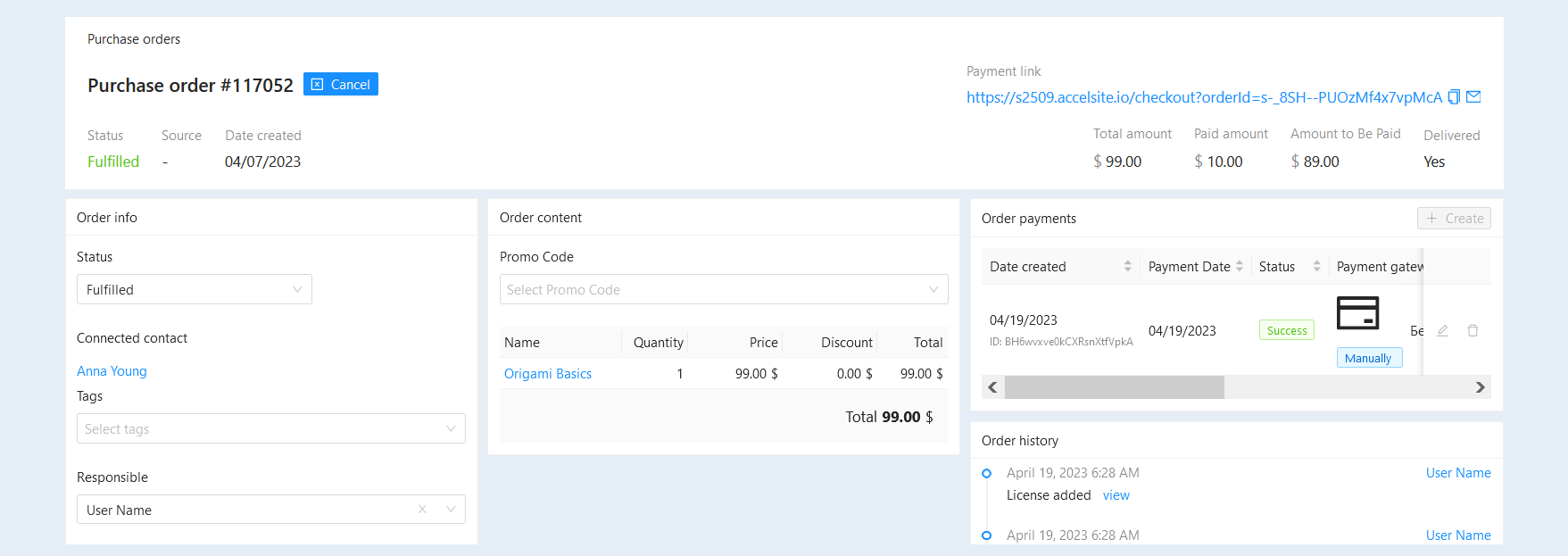1568x556 pixels.
Task: Click the first April 19, 2023 6:28 AM timestamp
Action: click(1073, 473)
